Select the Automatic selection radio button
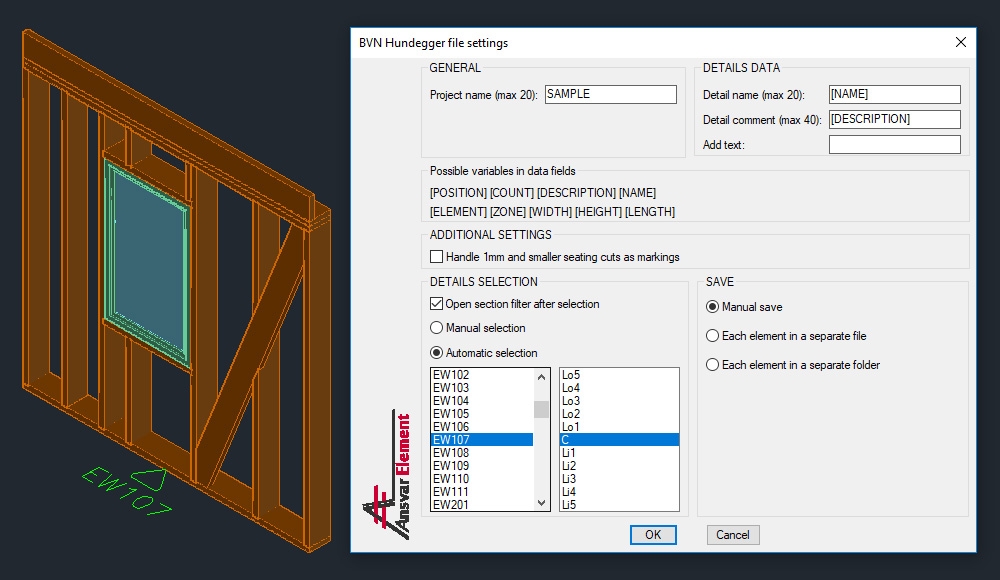The height and width of the screenshot is (580, 1000). [437, 353]
